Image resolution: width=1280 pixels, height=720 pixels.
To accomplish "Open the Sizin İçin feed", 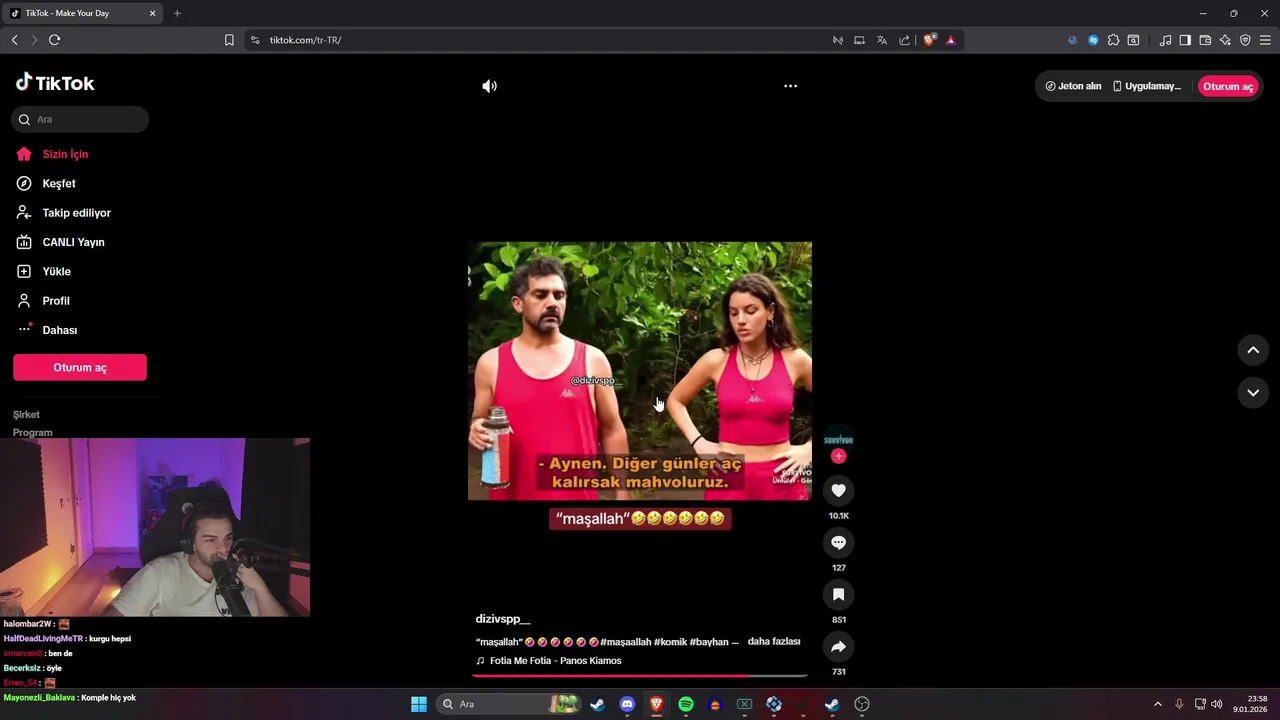I will coord(65,154).
